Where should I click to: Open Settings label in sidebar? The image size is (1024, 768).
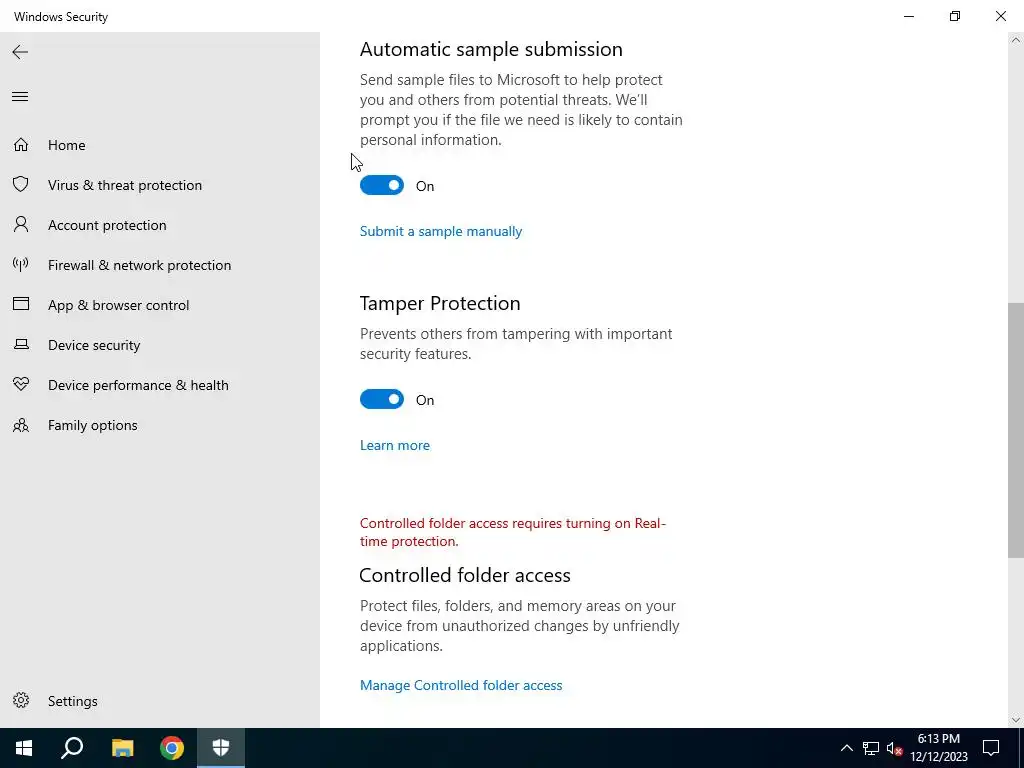72,701
